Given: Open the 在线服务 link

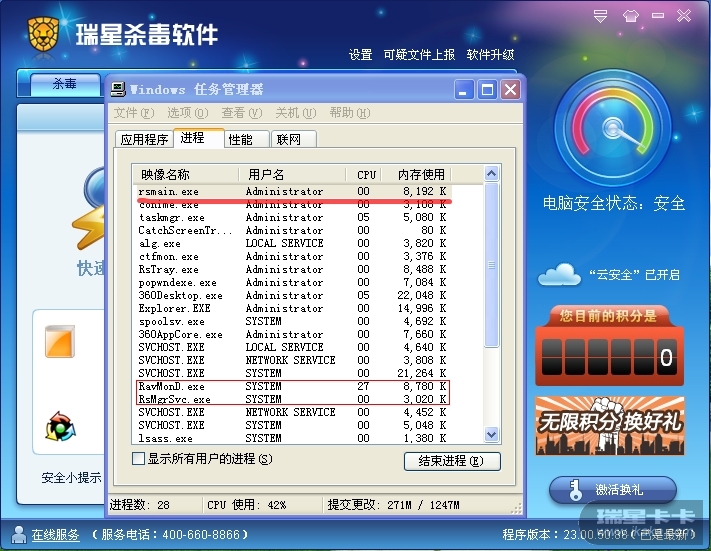Looking at the screenshot, I should tap(55, 535).
